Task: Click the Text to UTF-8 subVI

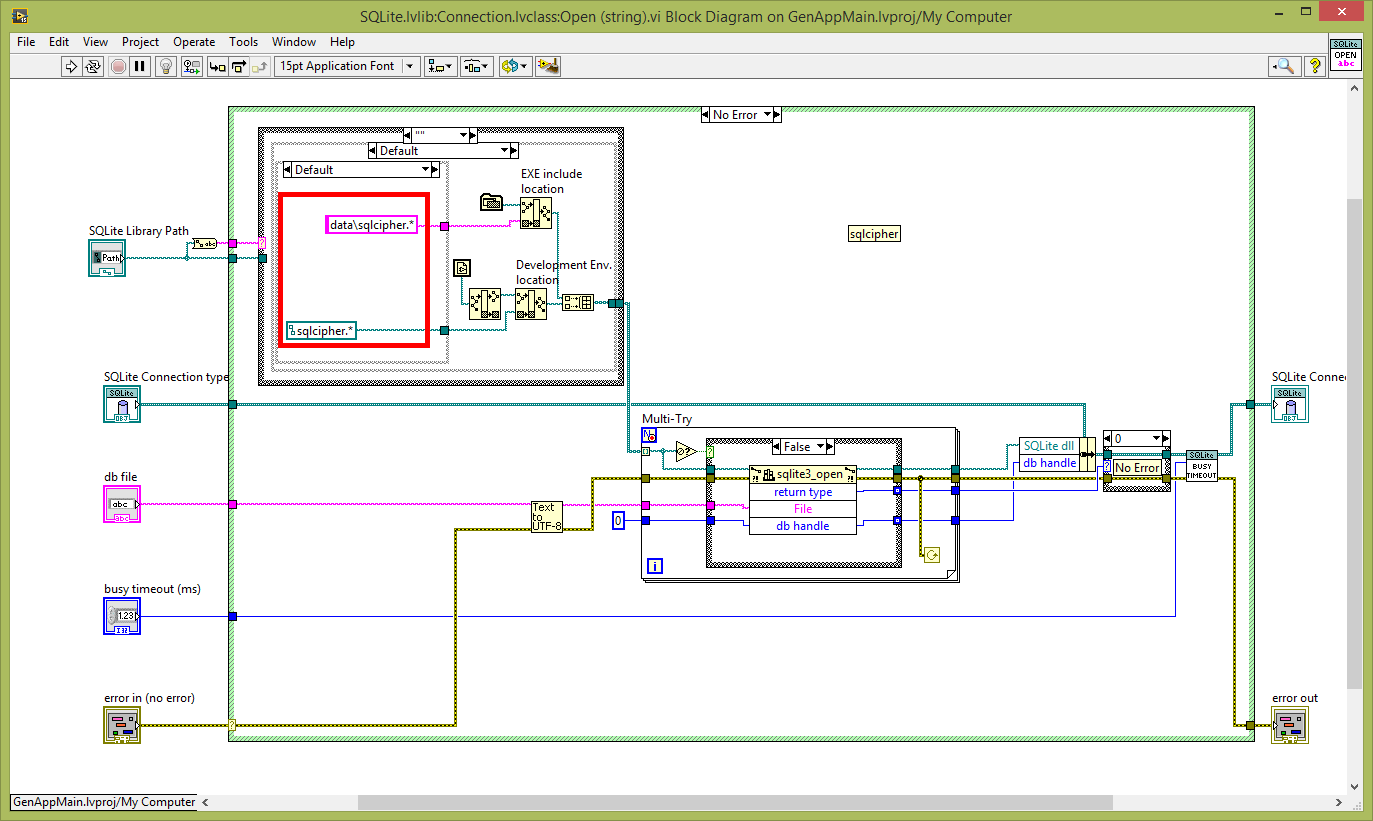Action: coord(546,516)
